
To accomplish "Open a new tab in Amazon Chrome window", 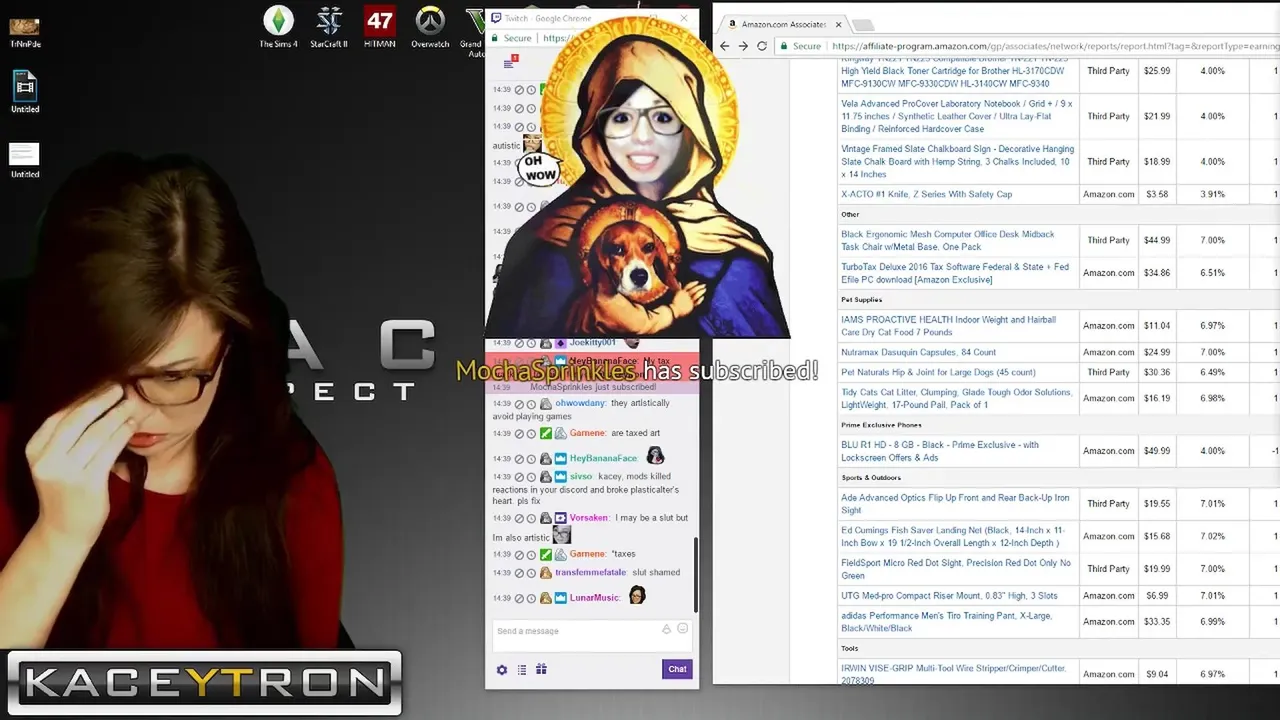I will (864, 24).
